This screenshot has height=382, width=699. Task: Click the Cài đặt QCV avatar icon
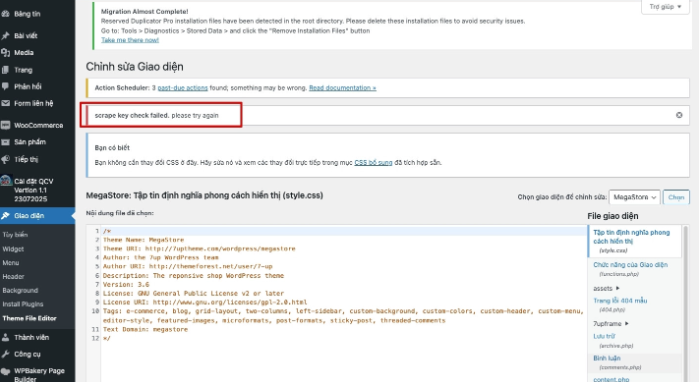point(6,181)
